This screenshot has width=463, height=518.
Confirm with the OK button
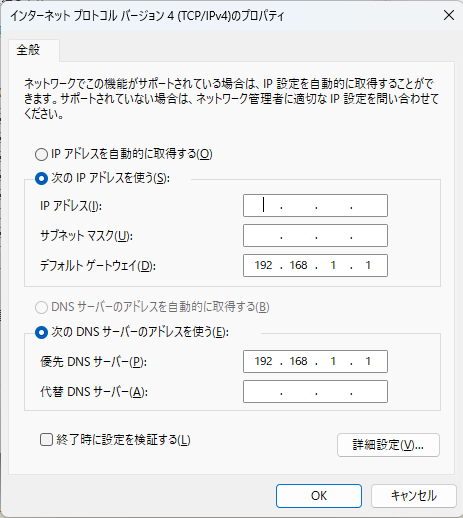[x=319, y=496]
